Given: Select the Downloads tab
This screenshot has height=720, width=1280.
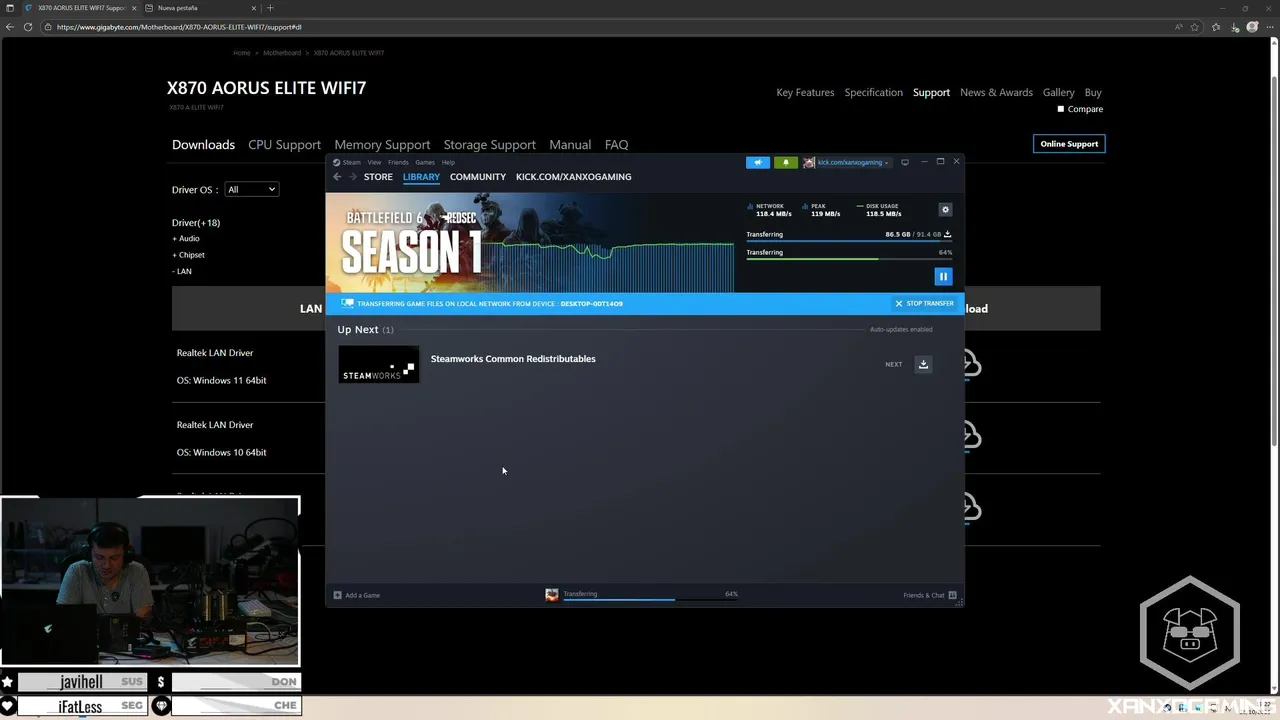Looking at the screenshot, I should tap(203, 145).
